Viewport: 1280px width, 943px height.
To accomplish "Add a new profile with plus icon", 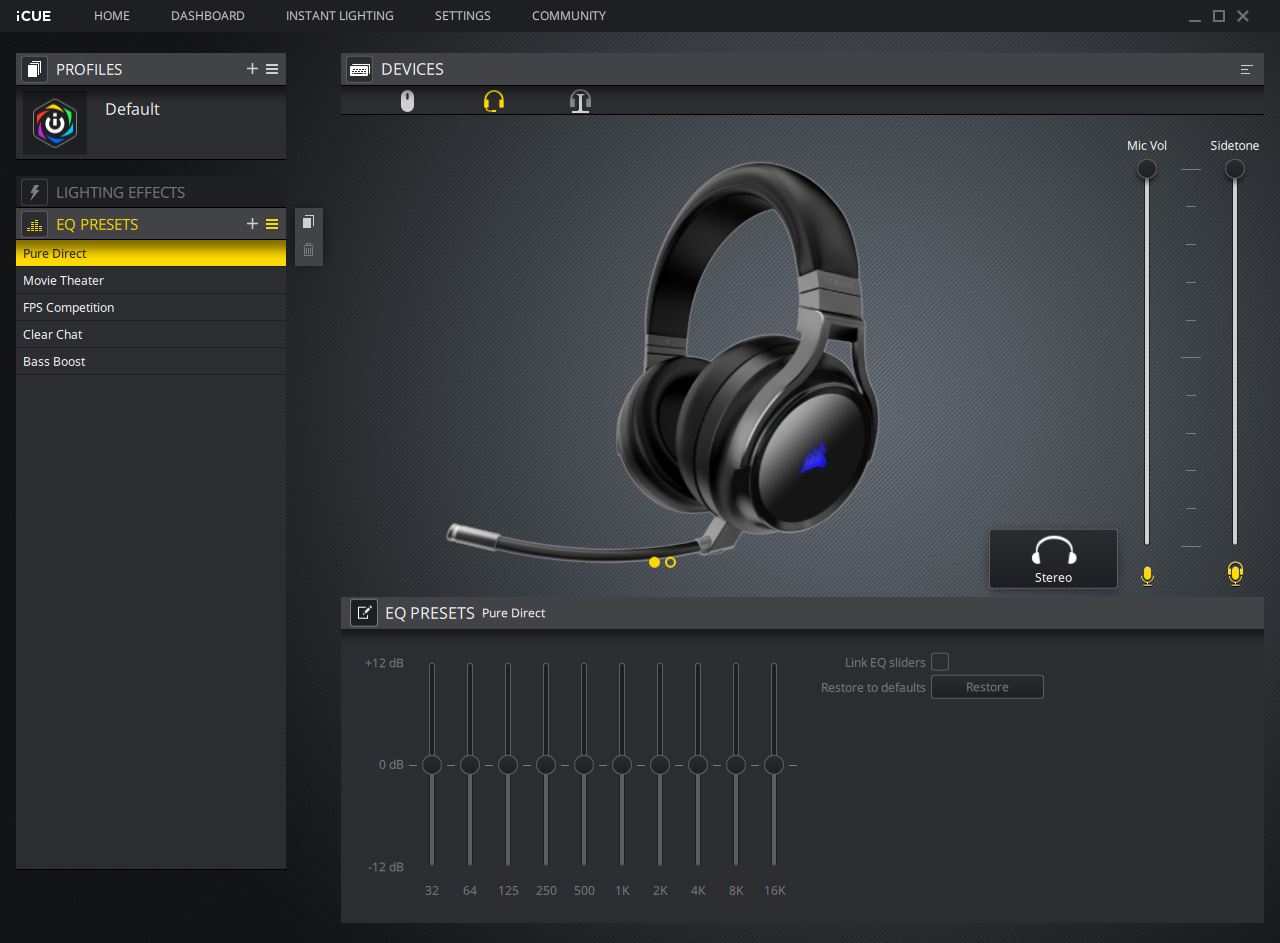I will (x=252, y=69).
